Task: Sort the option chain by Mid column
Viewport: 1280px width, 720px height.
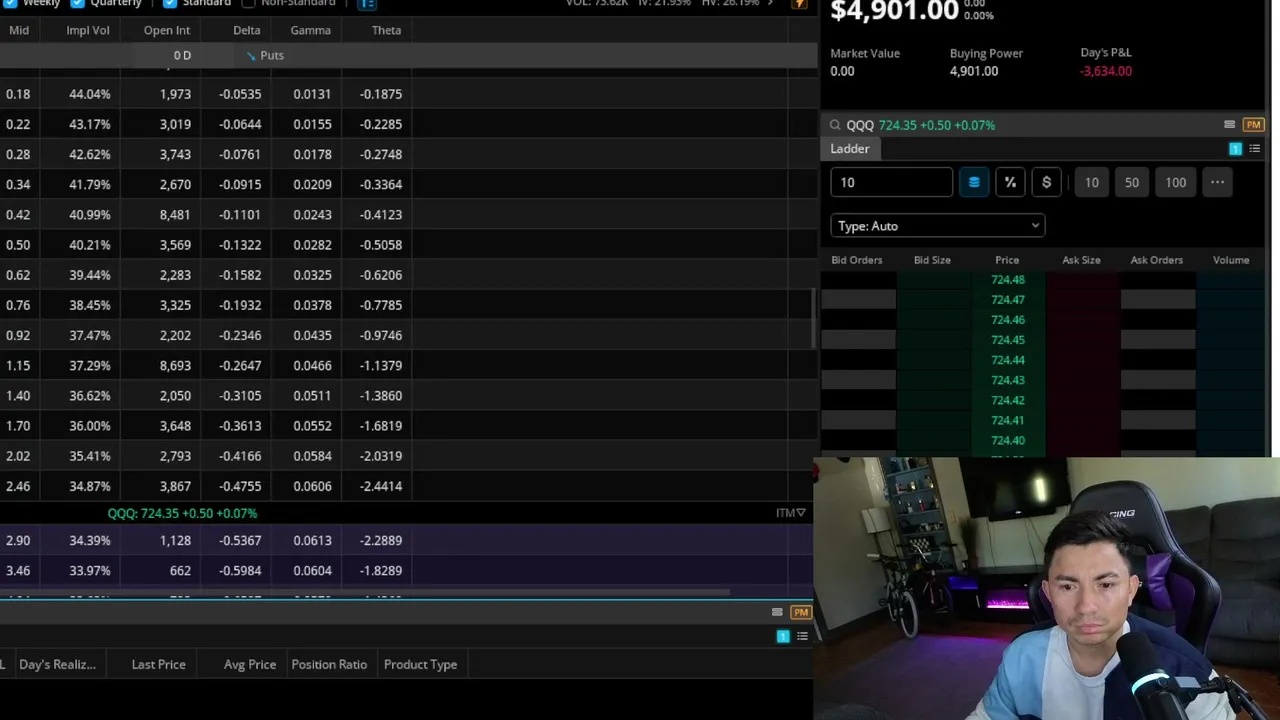Action: click(x=19, y=30)
